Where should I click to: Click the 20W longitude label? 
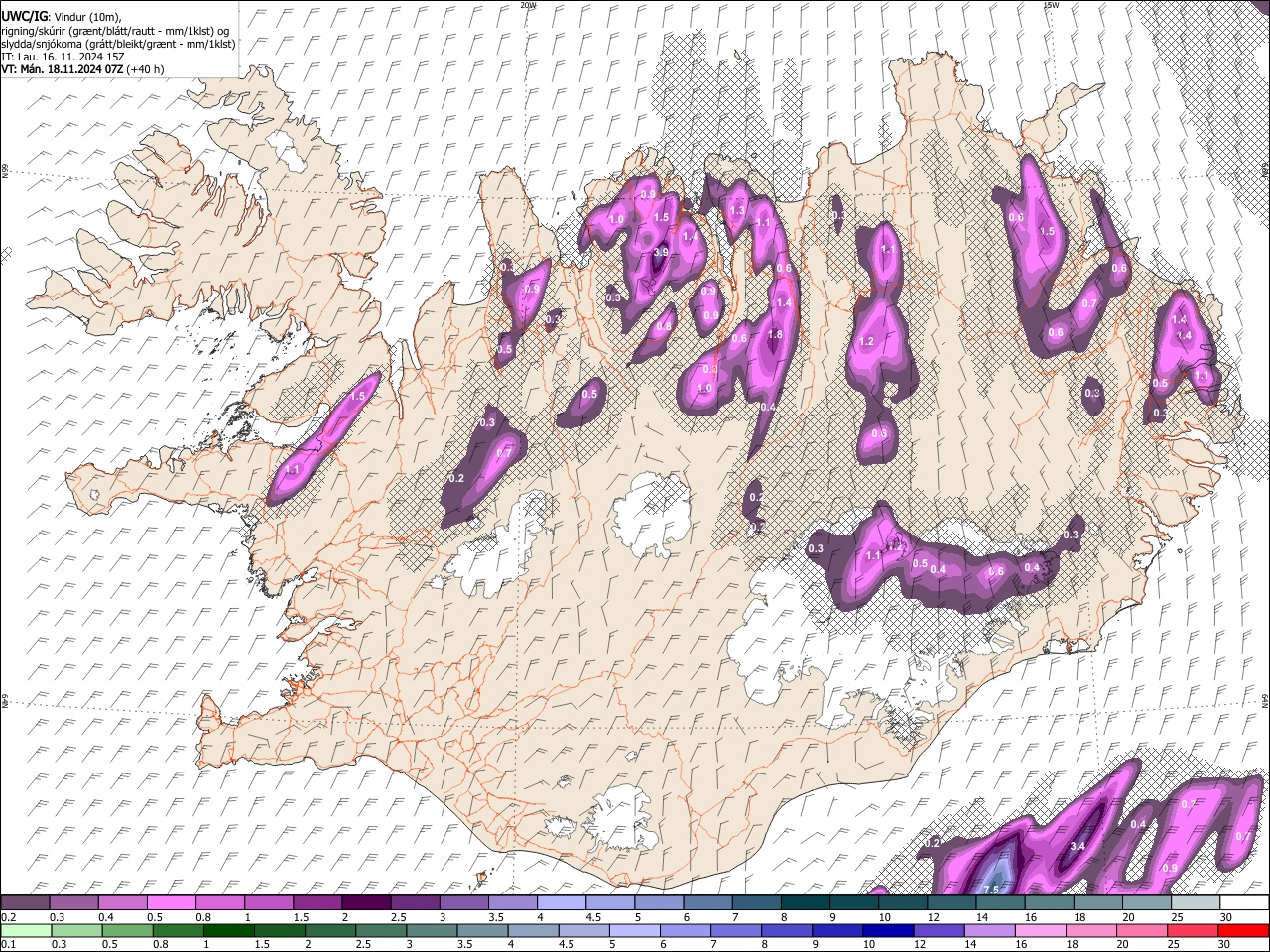[529, 5]
